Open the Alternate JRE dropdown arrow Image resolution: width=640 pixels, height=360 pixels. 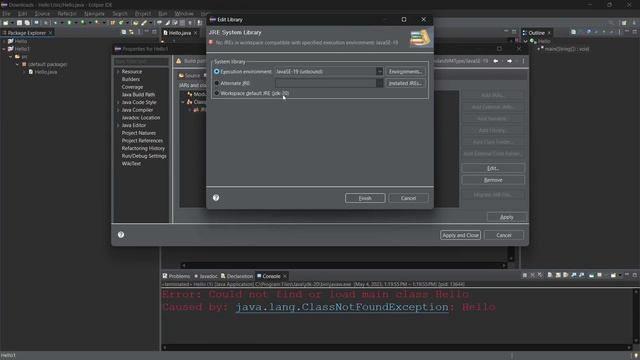pos(379,83)
